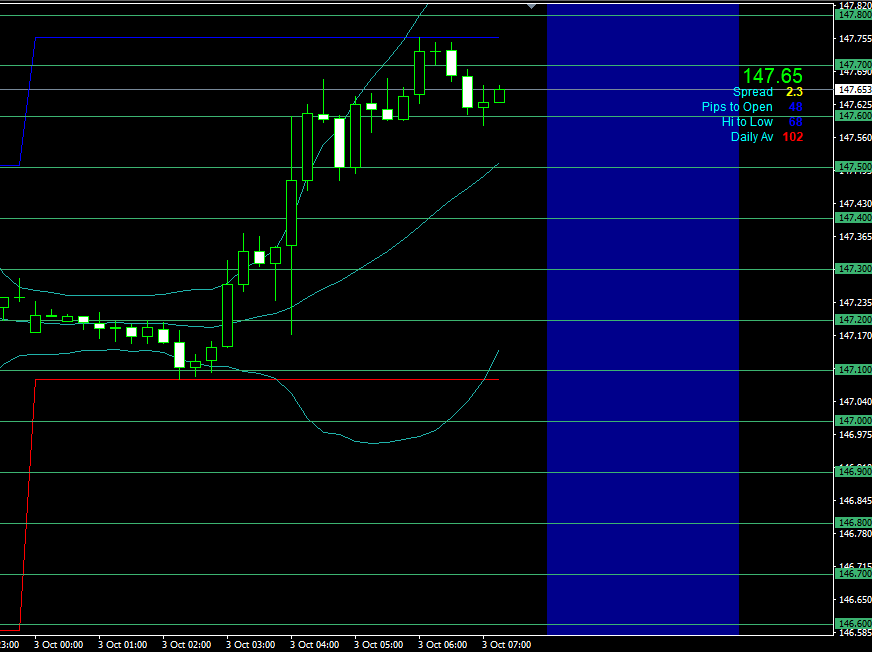
Task: Click the Spread label text
Action: pyautogui.click(x=752, y=92)
